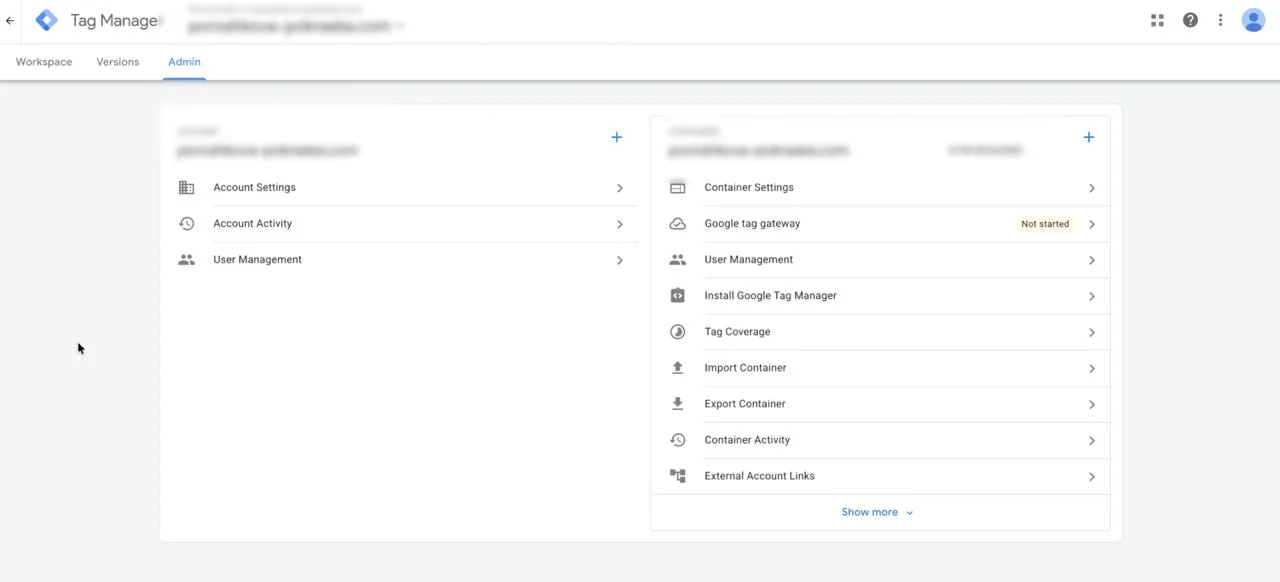Open Import Container link text
Image resolution: width=1280 pixels, height=582 pixels.
[x=745, y=367]
